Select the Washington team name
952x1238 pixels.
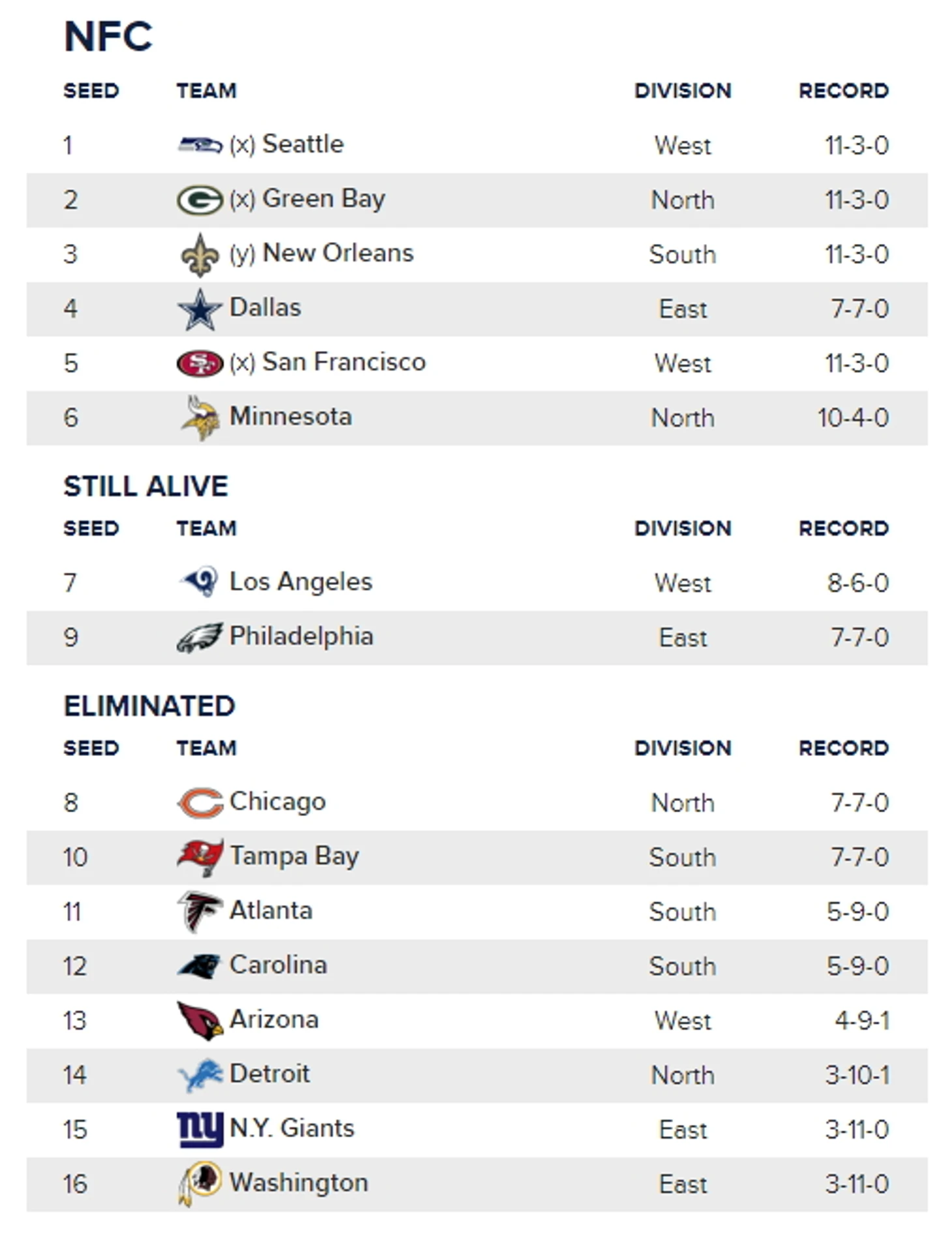pyautogui.click(x=299, y=1183)
